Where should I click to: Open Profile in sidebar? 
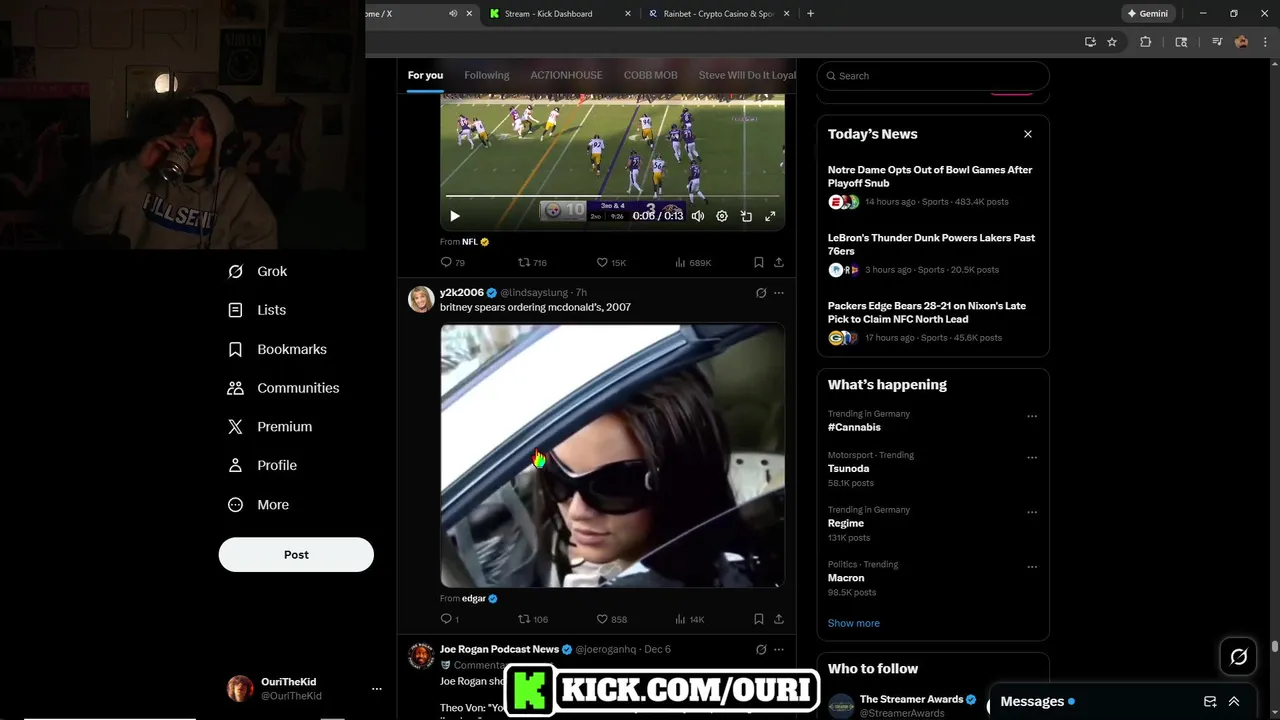pos(262,465)
